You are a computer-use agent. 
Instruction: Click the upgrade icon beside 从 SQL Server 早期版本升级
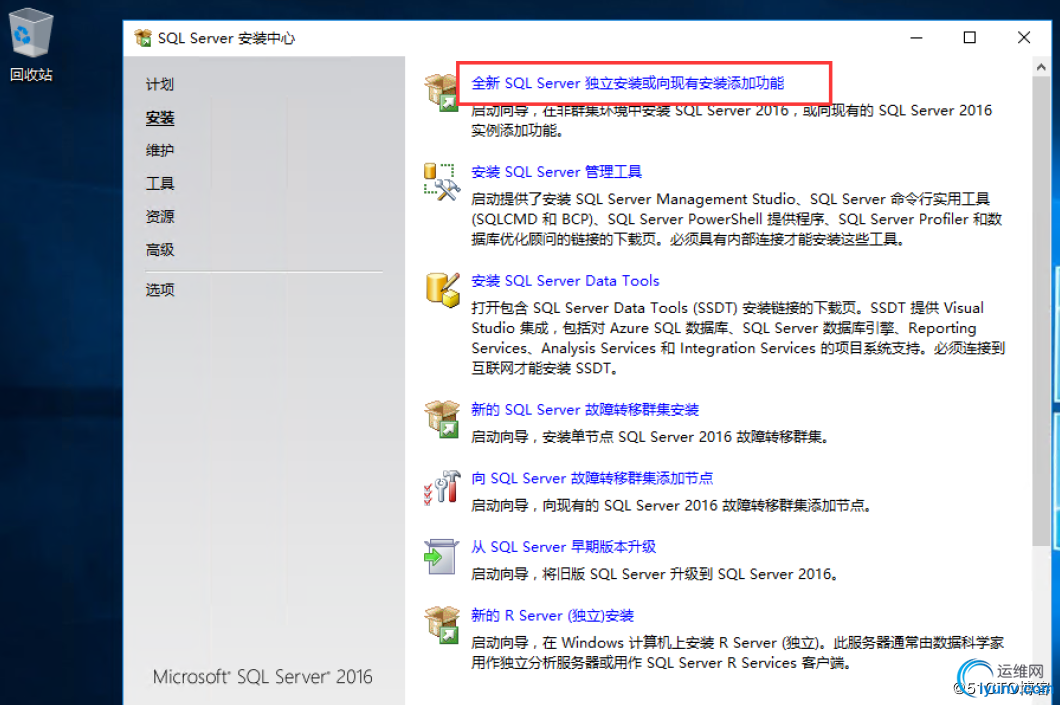pos(441,556)
